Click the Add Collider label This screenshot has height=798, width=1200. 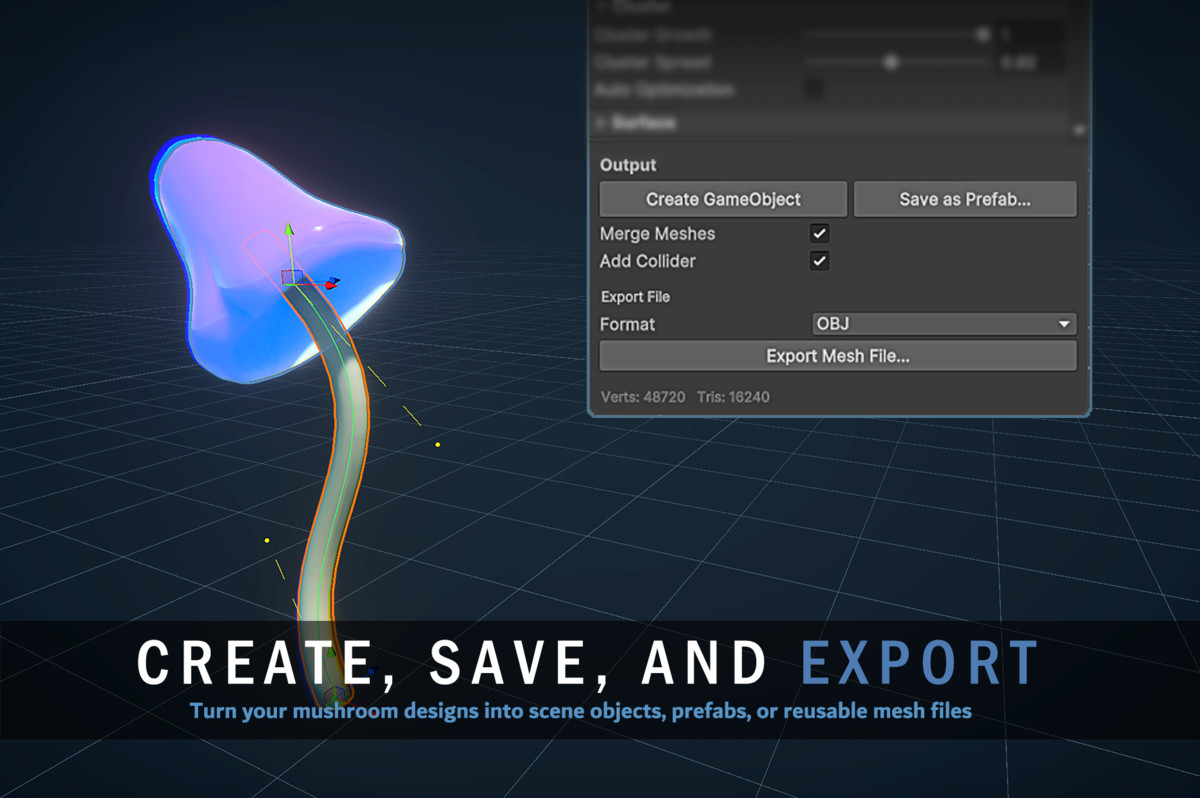tap(647, 261)
